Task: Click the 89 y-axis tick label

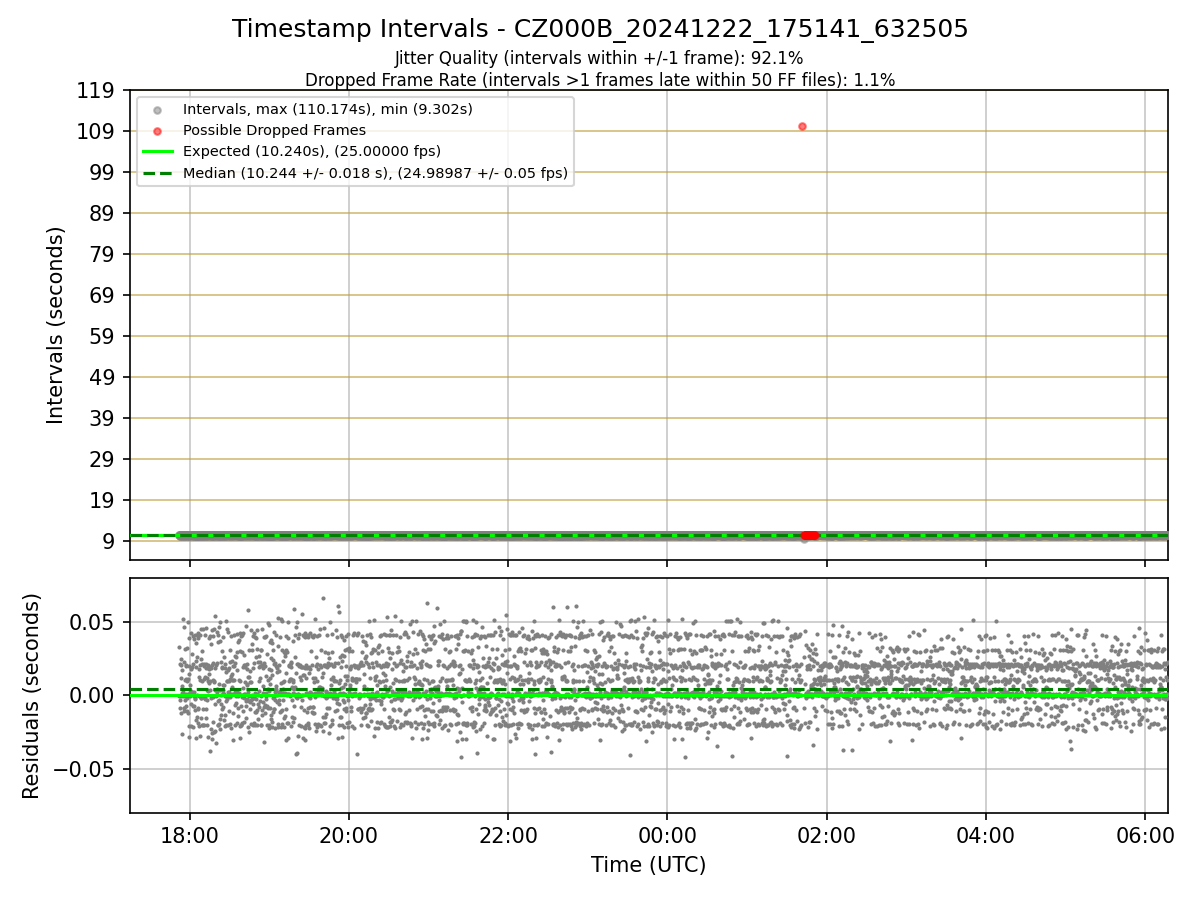Action: point(104,214)
